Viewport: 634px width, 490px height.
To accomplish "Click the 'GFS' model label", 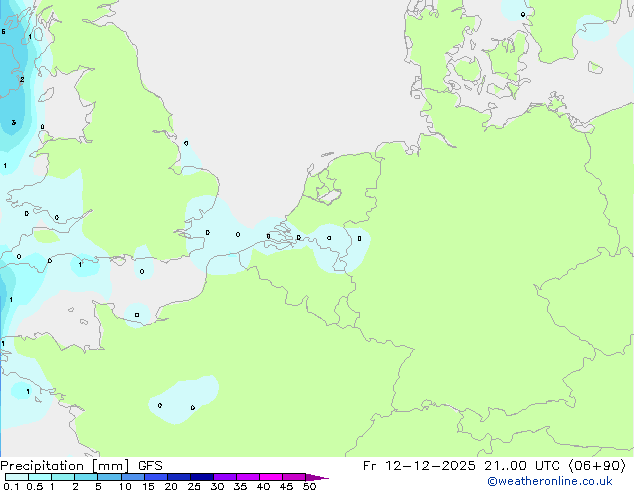I will [150, 466].
